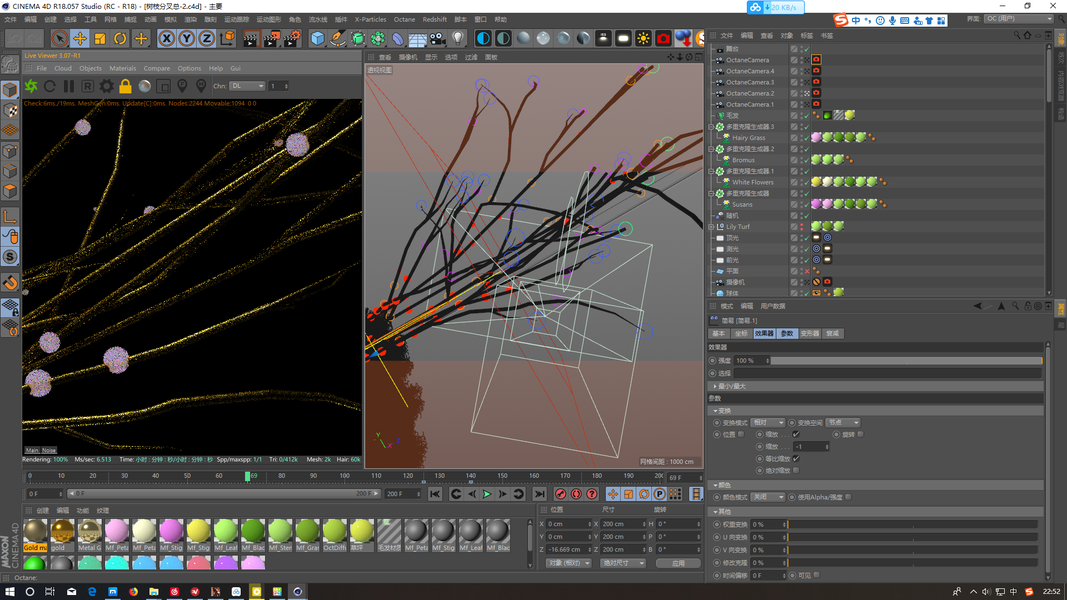Viewport: 1067px width, 600px height.
Task: Add a Light object (bulb icon)
Action: point(458,39)
